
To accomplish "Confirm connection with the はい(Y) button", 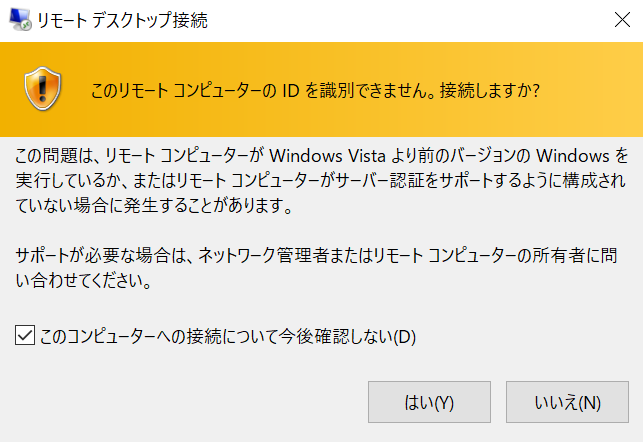I will pyautogui.click(x=429, y=402).
